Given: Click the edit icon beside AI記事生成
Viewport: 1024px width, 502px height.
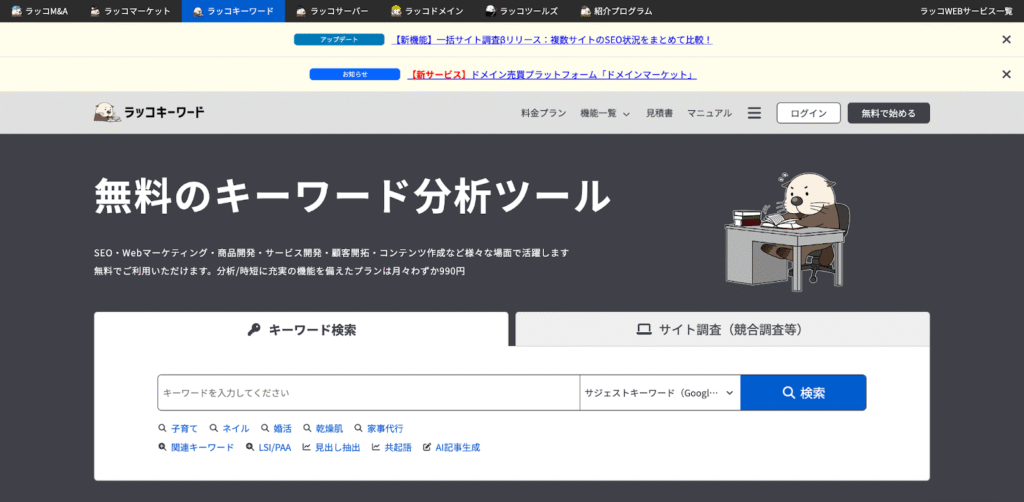Looking at the screenshot, I should click(x=428, y=448).
